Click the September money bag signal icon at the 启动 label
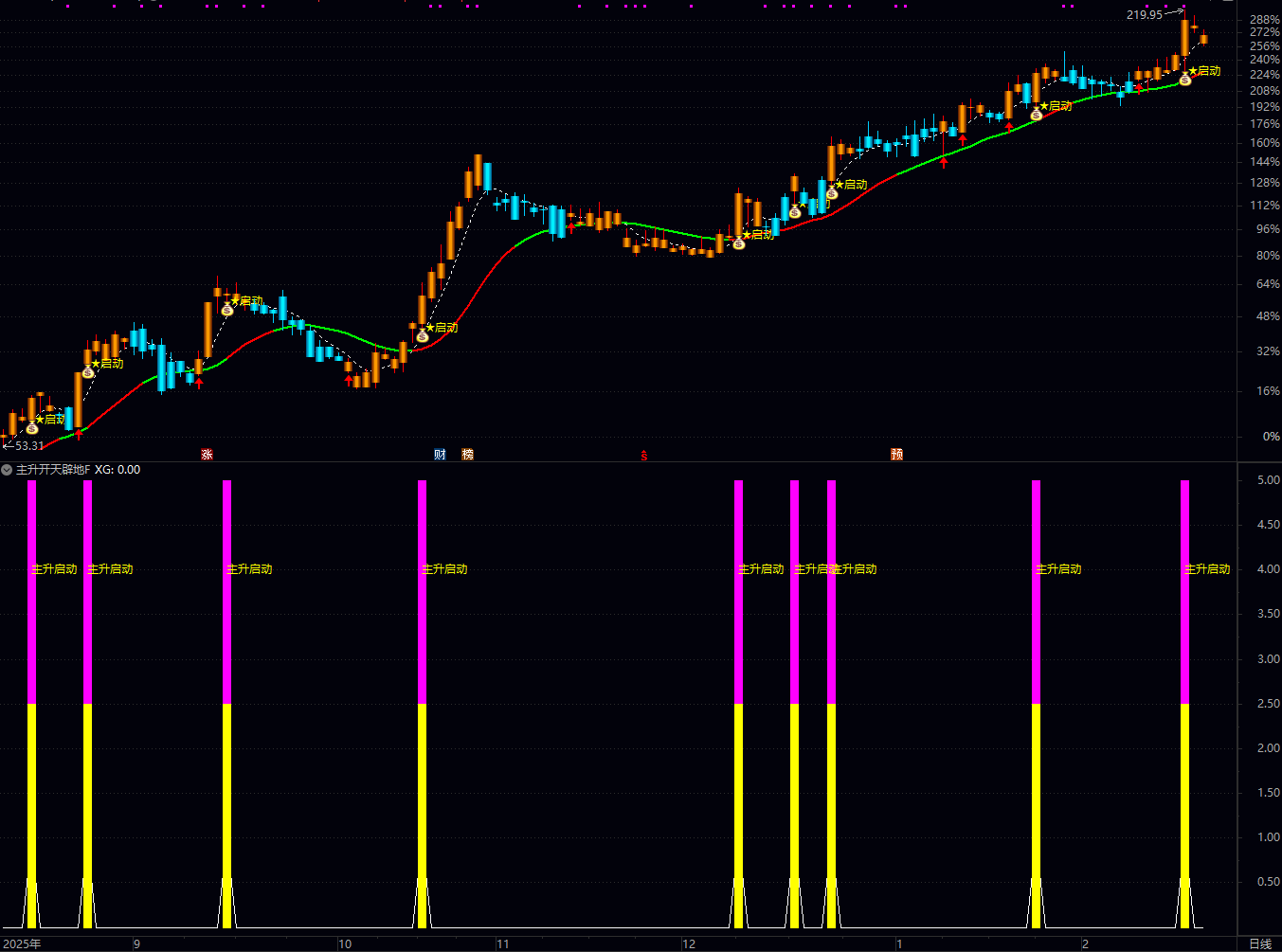This screenshot has height=952, width=1282. point(227,310)
